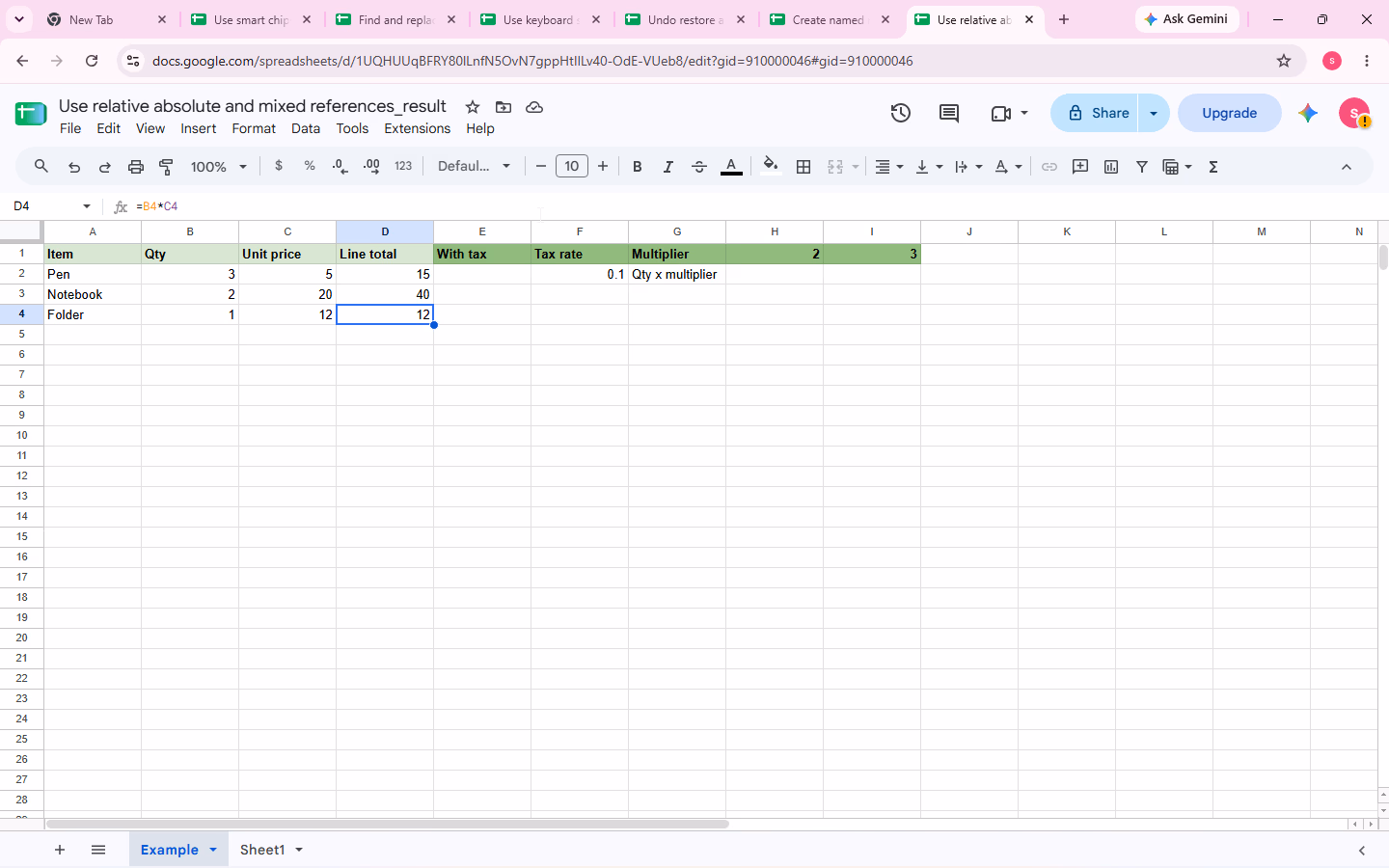Screen dimensions: 1389x868
Task: Open the zoom 100% dropdown
Action: [x=219, y=167]
